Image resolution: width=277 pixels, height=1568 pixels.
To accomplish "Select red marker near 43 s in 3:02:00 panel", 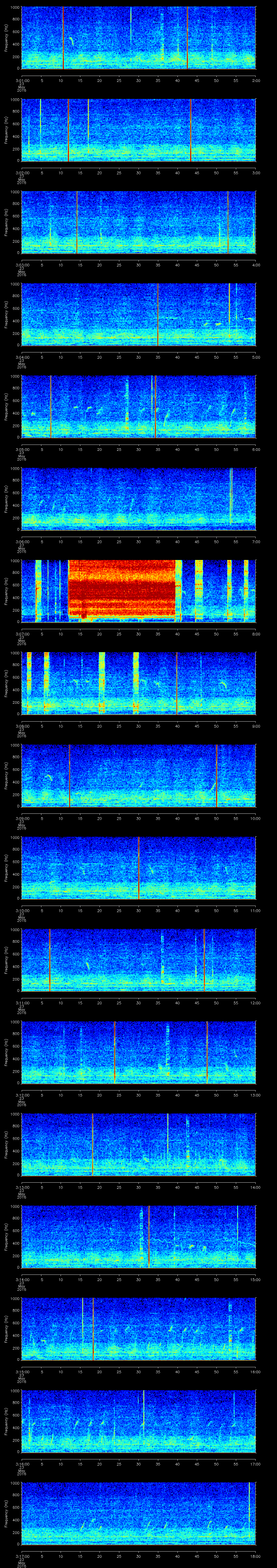I will point(190,130).
